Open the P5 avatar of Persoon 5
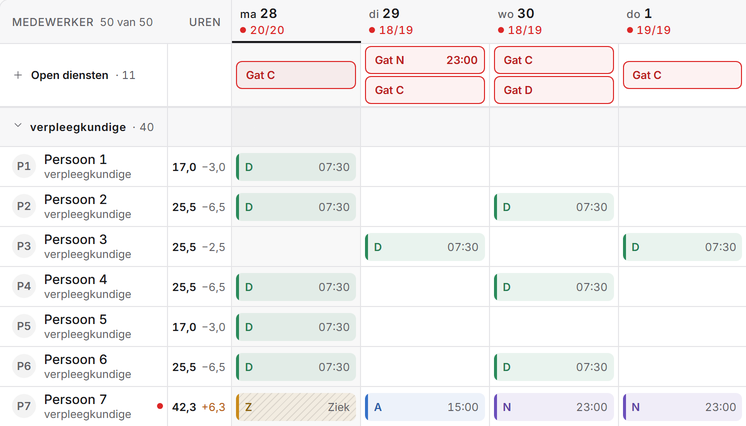The height and width of the screenshot is (426, 746). [24, 326]
